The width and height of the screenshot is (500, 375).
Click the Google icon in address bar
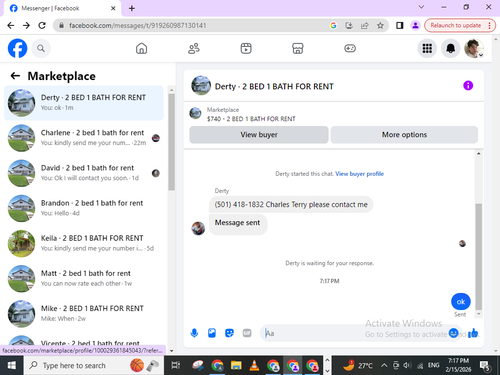pyautogui.click(x=333, y=25)
